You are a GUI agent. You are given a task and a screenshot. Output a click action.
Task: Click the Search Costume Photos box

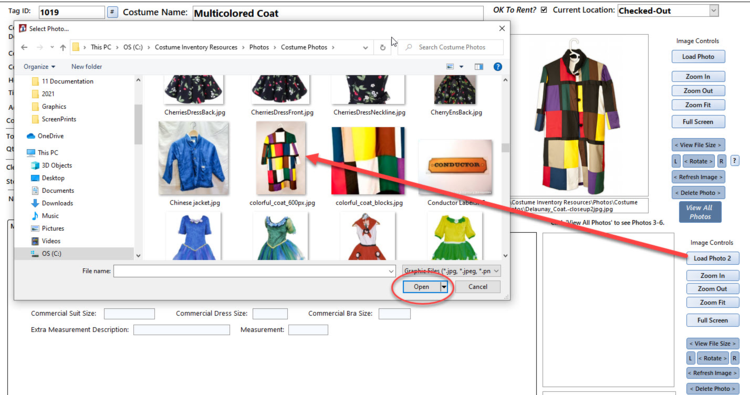click(450, 47)
